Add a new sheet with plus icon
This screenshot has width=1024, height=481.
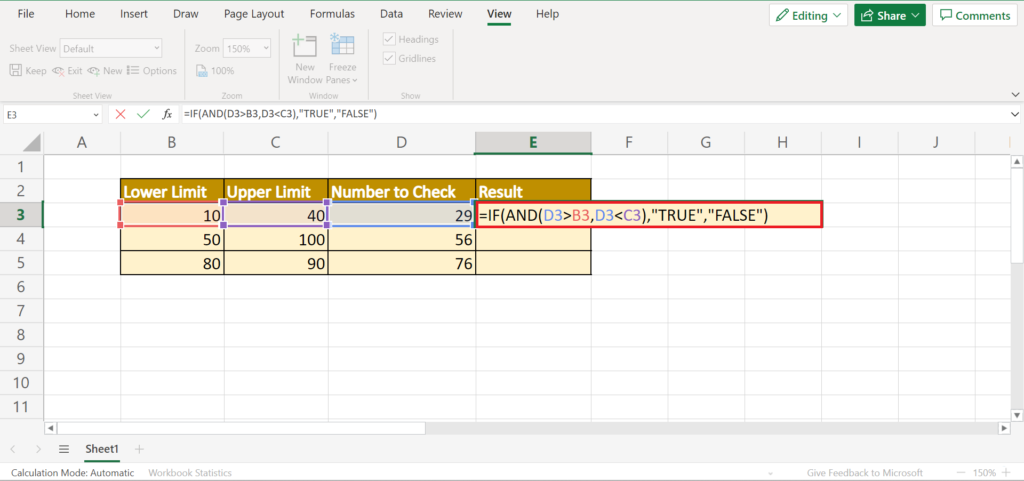[139, 449]
